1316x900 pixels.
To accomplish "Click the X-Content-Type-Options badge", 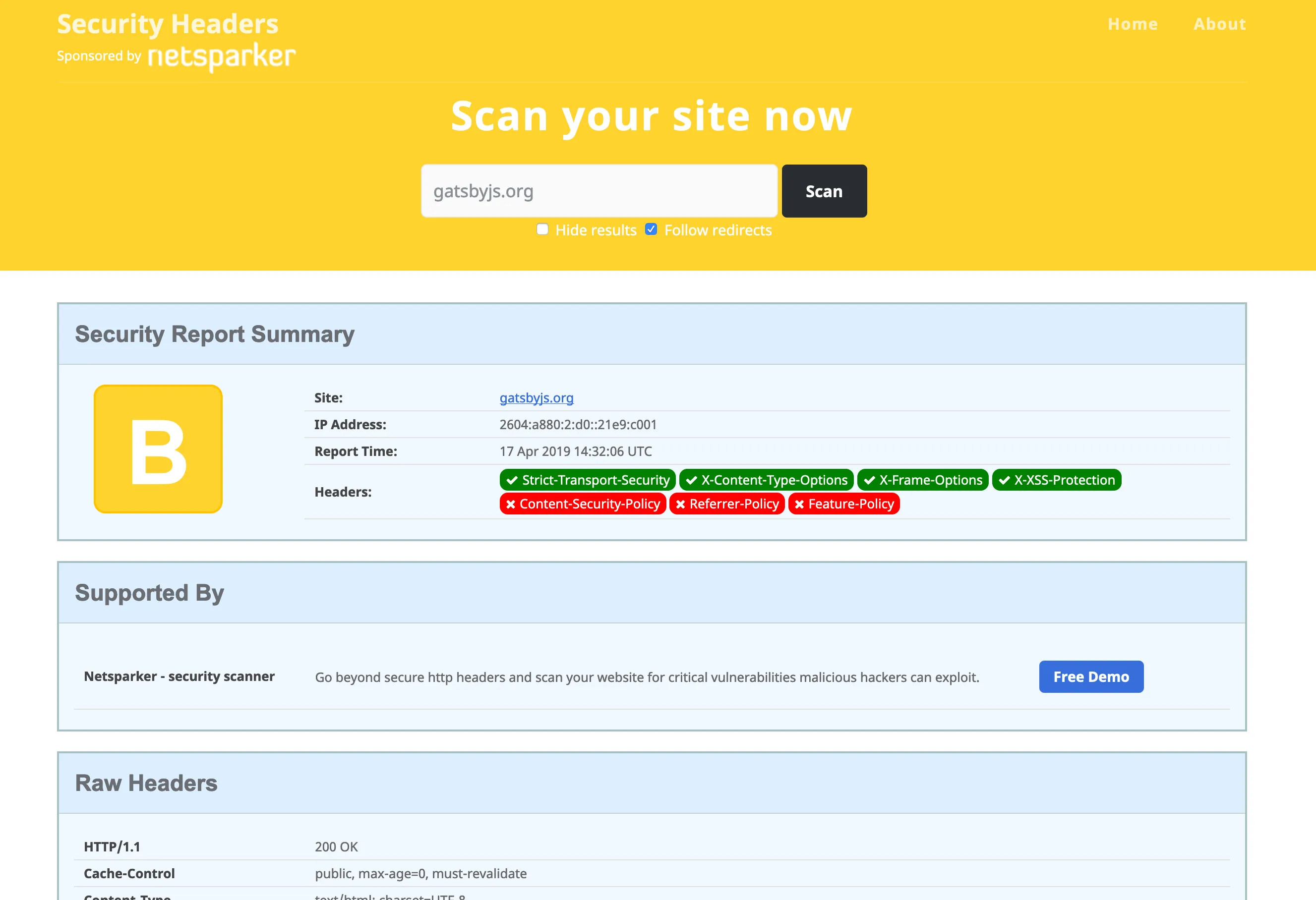I will (767, 479).
